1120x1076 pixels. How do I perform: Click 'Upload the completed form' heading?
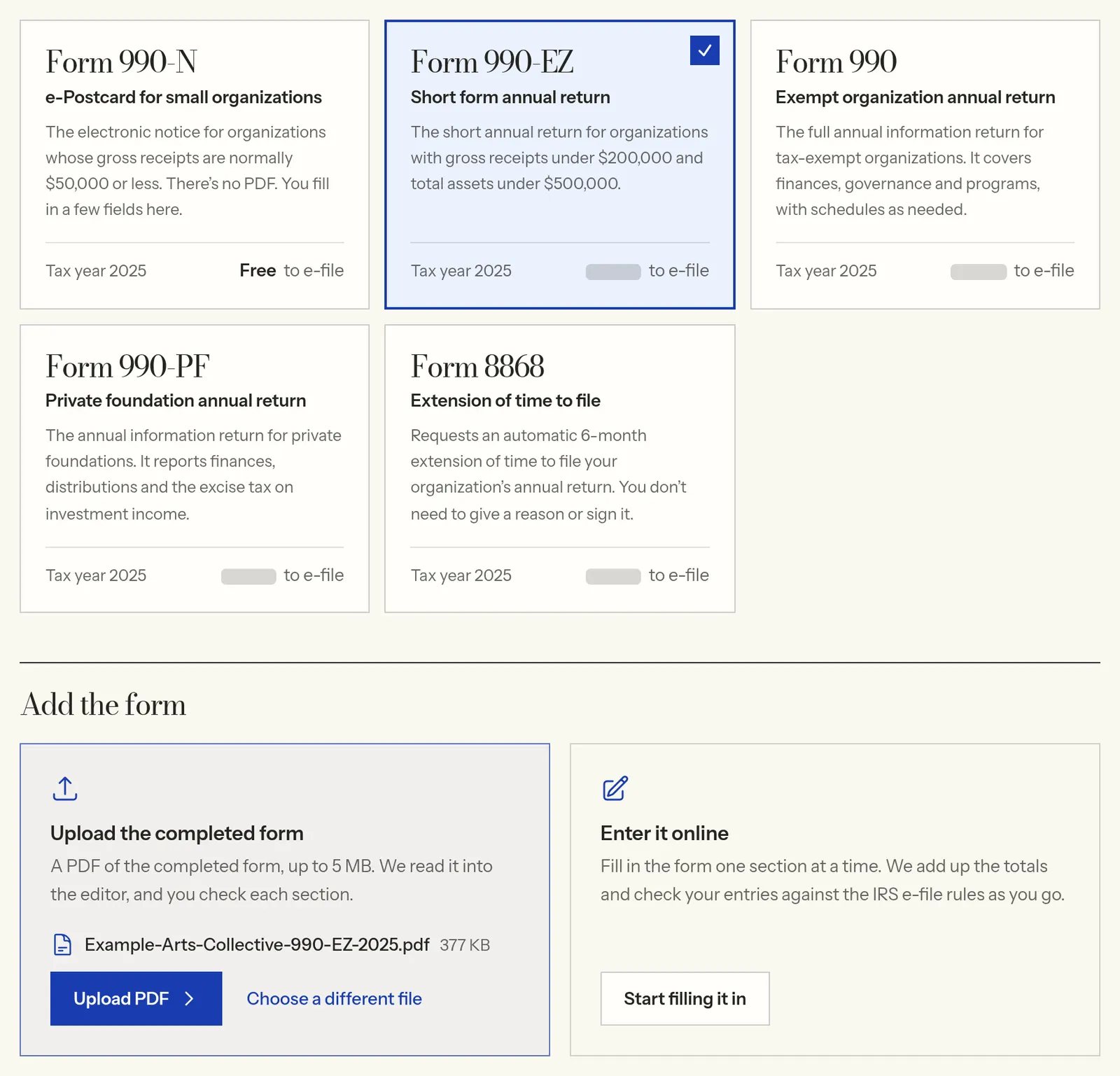(177, 833)
